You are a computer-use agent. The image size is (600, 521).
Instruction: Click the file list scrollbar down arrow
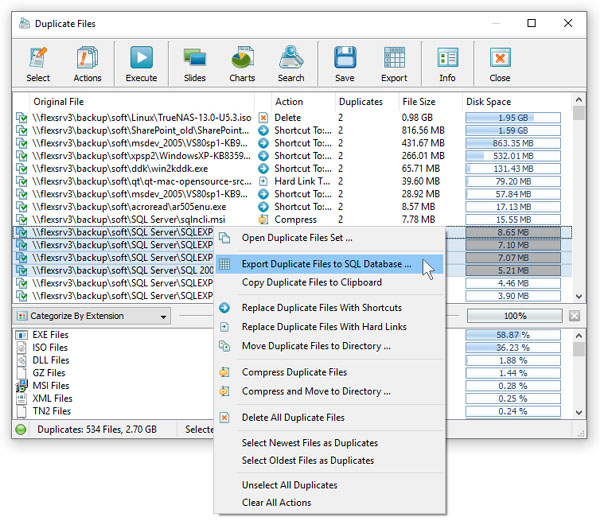pos(579,296)
